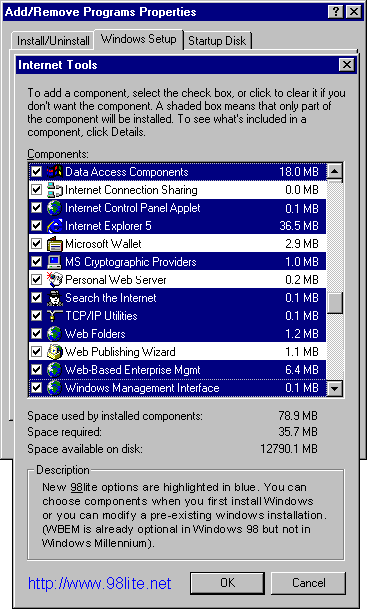Open the http://www.98lite.net link

click(99, 583)
